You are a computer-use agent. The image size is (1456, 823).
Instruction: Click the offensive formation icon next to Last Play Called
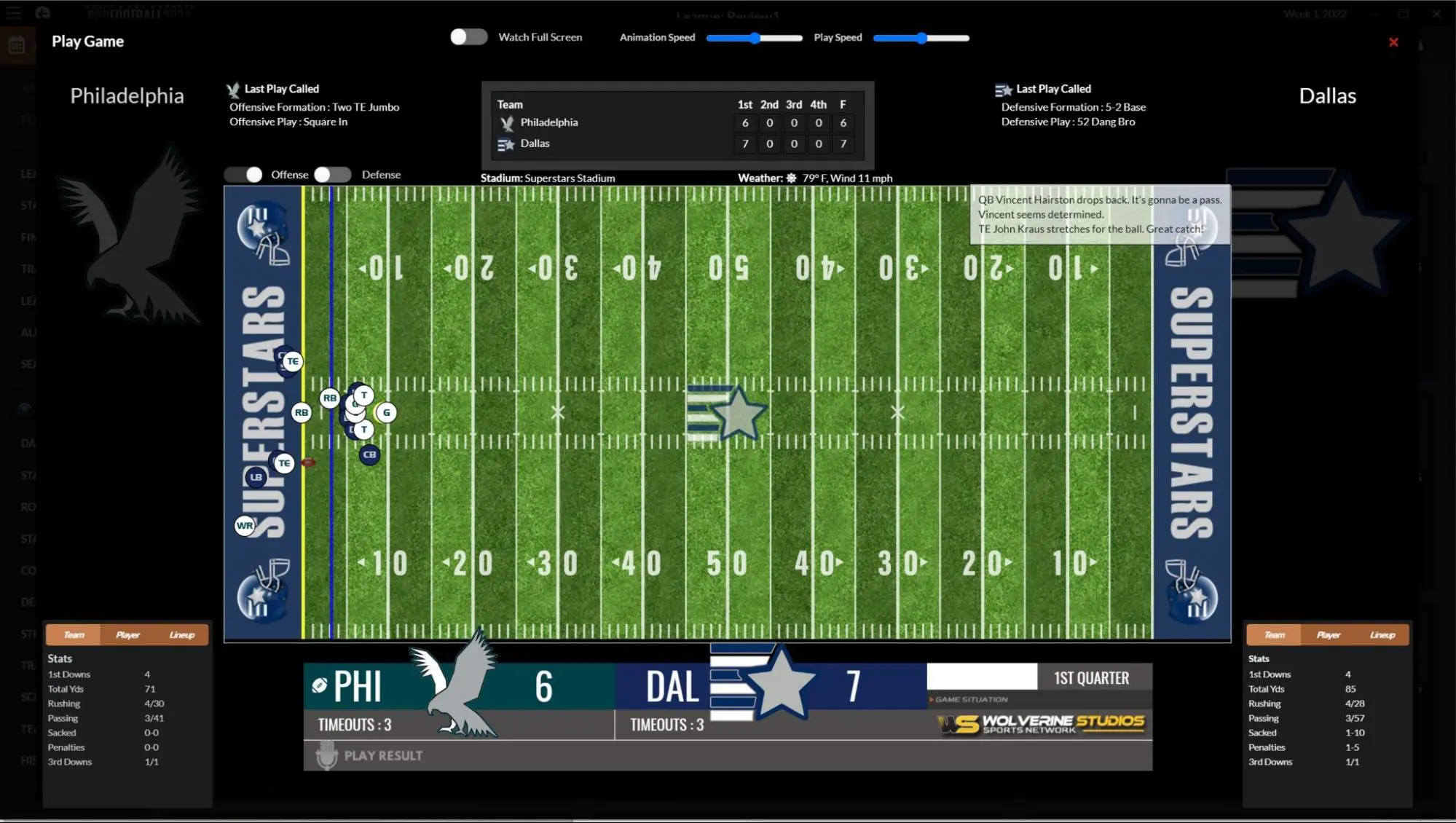pyautogui.click(x=234, y=89)
